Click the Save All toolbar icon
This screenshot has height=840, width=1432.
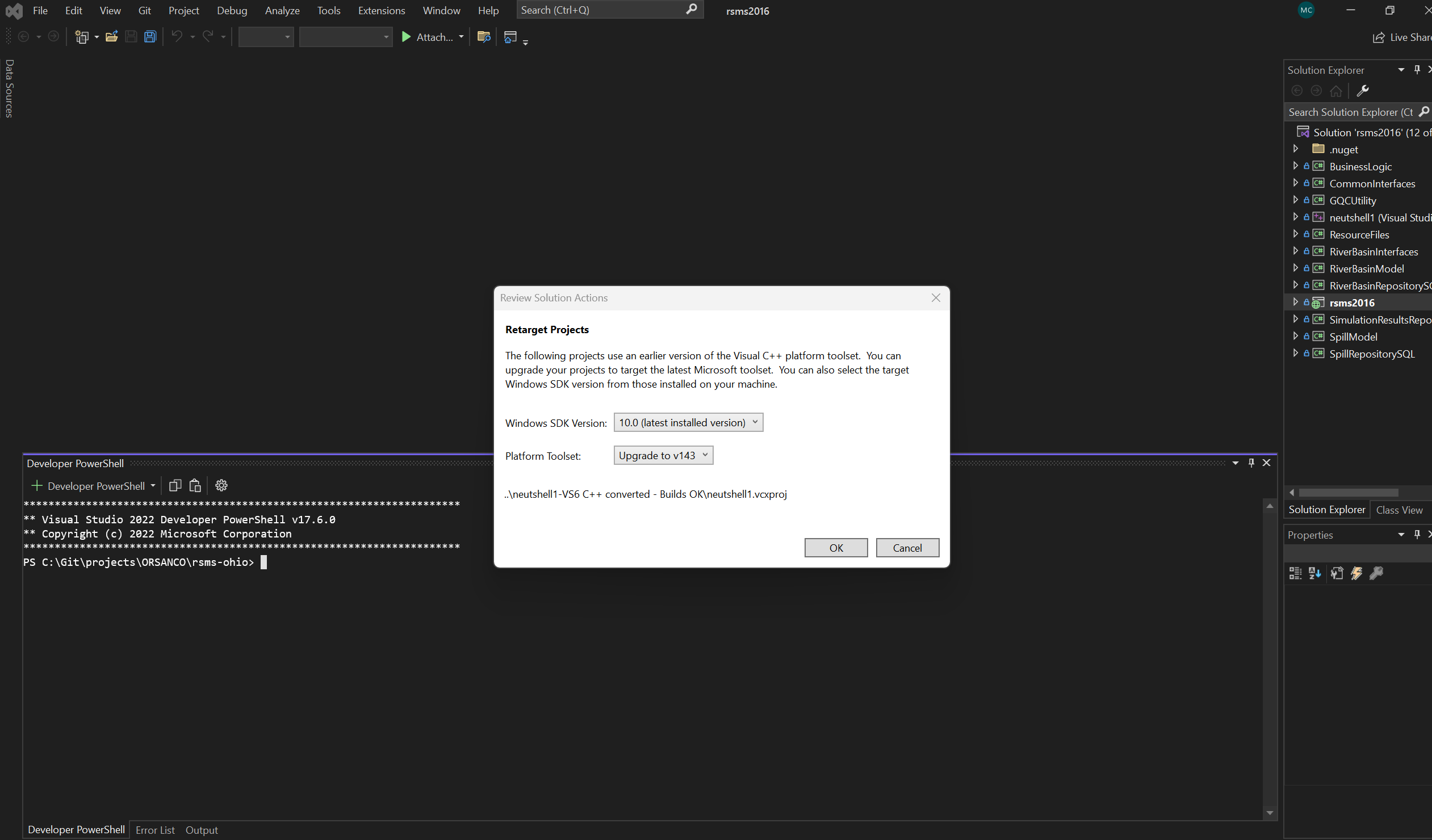(x=150, y=37)
